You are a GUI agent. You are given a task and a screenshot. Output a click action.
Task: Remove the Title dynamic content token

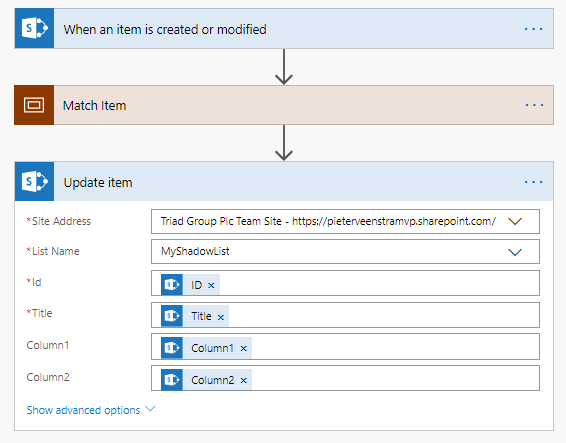click(x=221, y=317)
